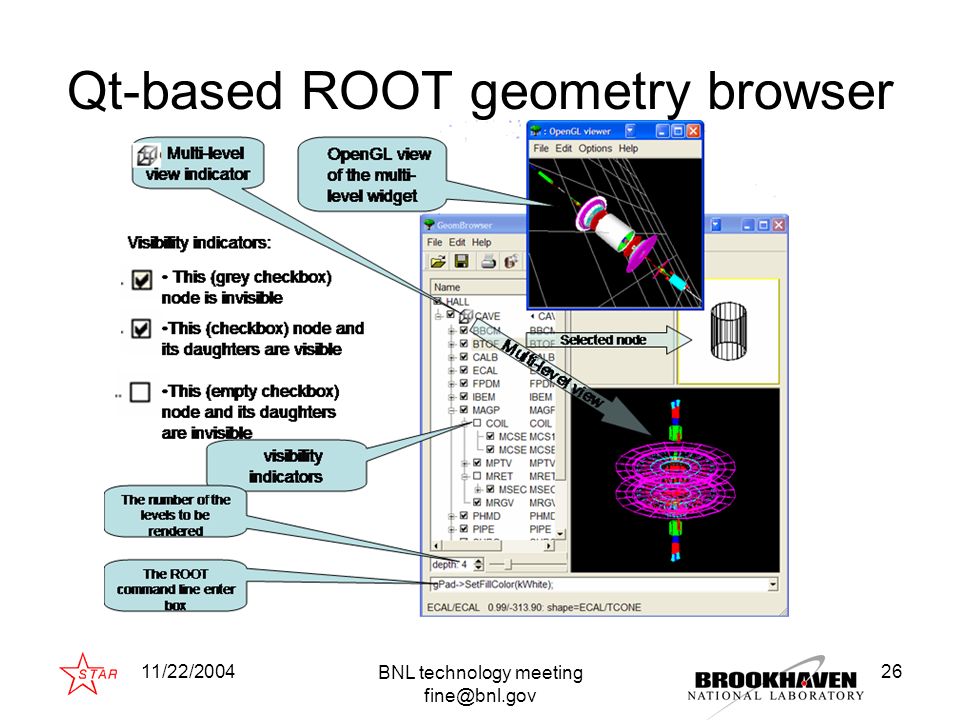
Task: Click the blue arrow button in OpenGL viewer title bar
Action: click(x=631, y=131)
